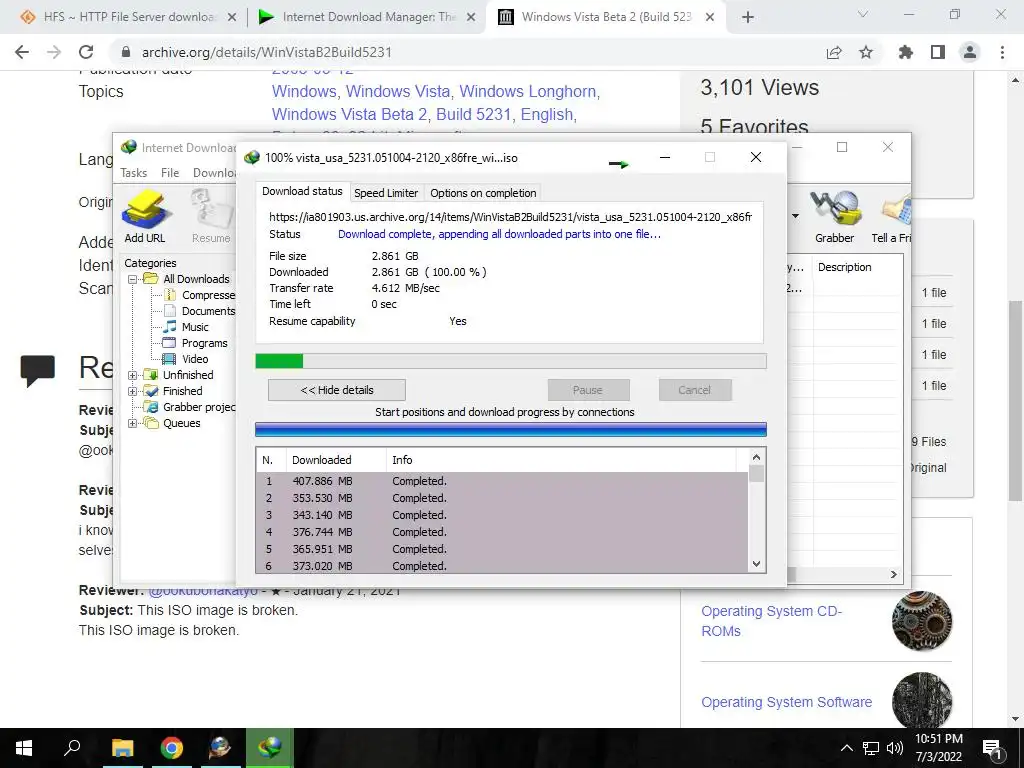
Task: Show hidden system tray icons chevron
Action: 846,748
